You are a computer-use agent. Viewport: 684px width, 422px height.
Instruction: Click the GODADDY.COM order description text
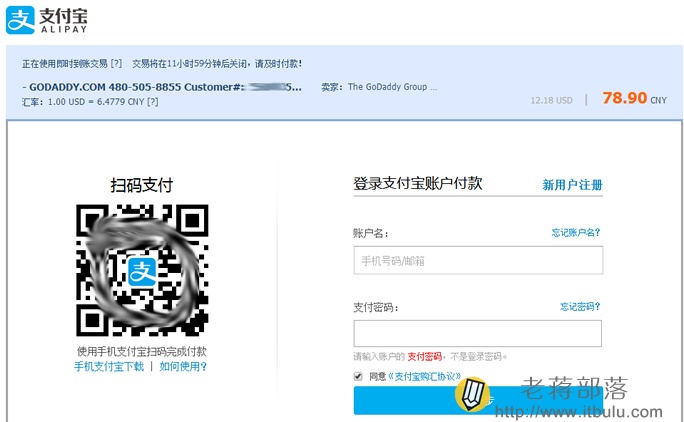[162, 87]
